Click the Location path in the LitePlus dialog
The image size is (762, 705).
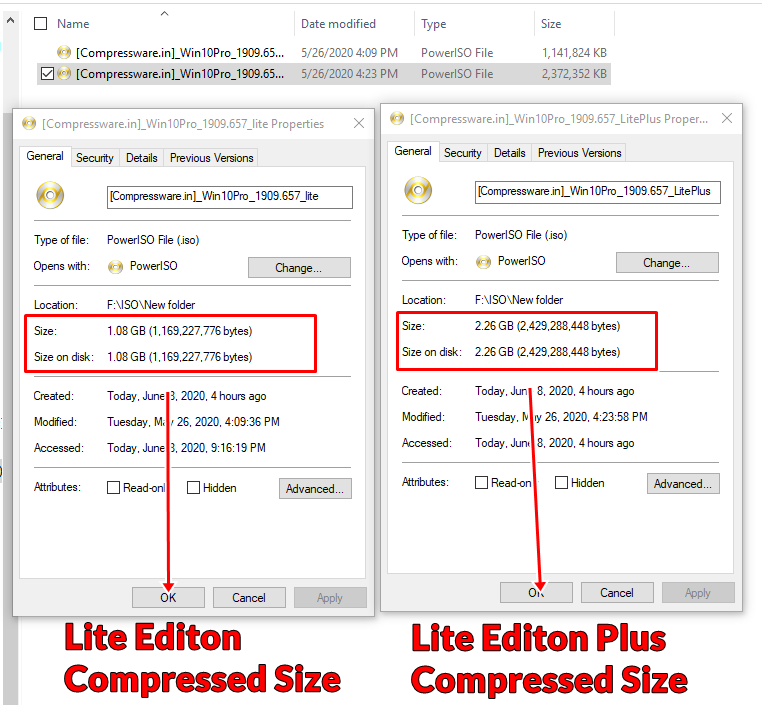tap(519, 300)
